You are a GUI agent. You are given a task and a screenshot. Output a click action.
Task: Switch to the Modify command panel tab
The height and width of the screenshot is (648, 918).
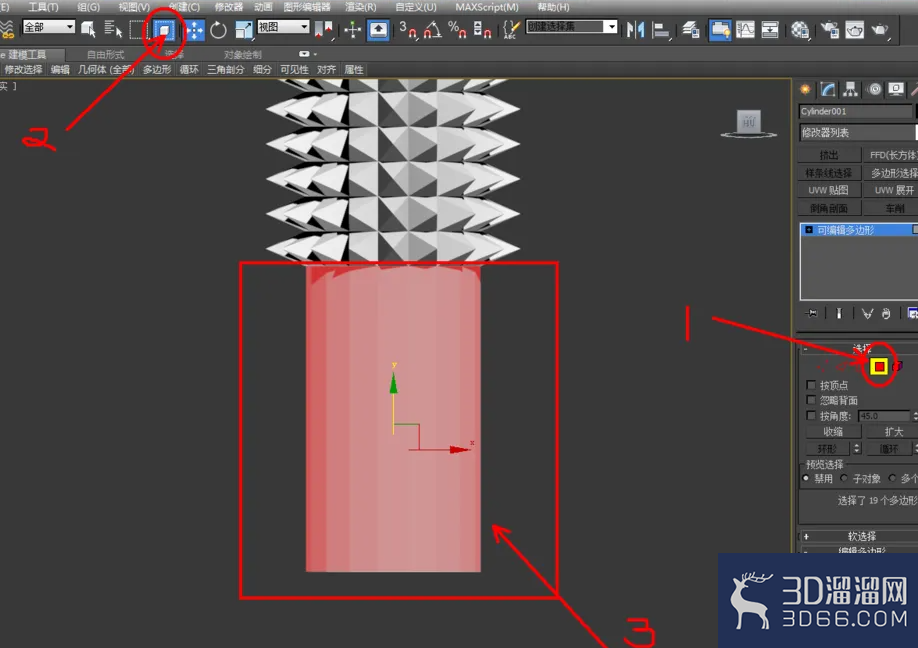coord(828,89)
